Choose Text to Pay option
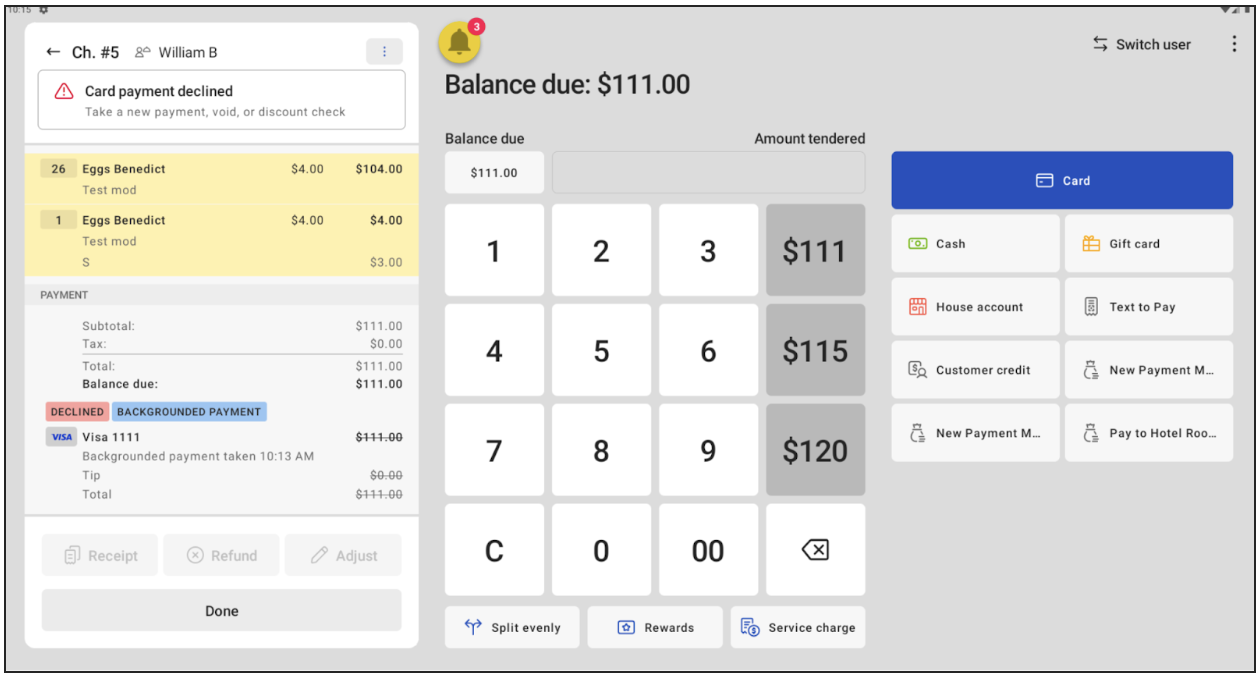The image size is (1258, 678). pos(1148,307)
